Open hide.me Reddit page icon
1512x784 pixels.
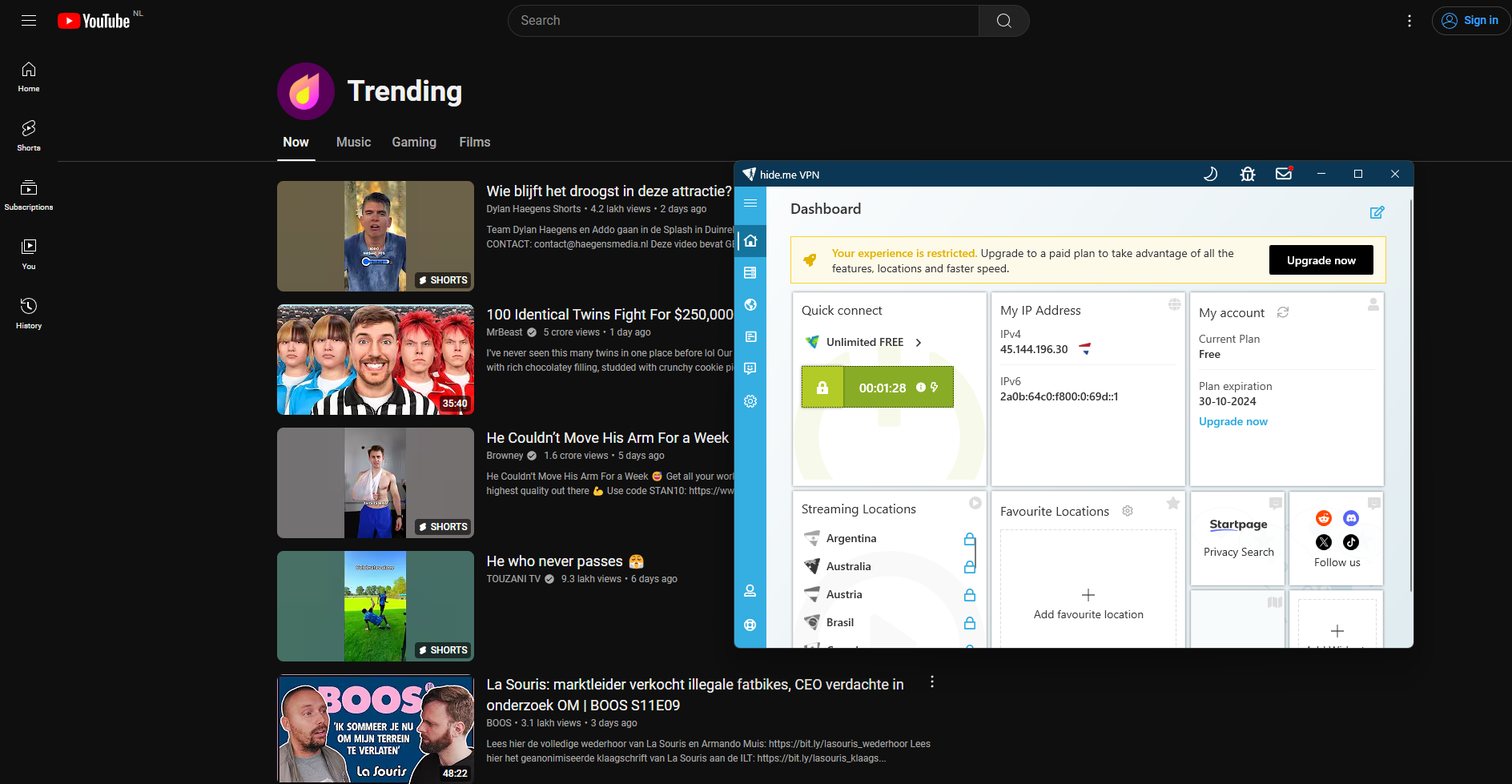pyautogui.click(x=1324, y=518)
